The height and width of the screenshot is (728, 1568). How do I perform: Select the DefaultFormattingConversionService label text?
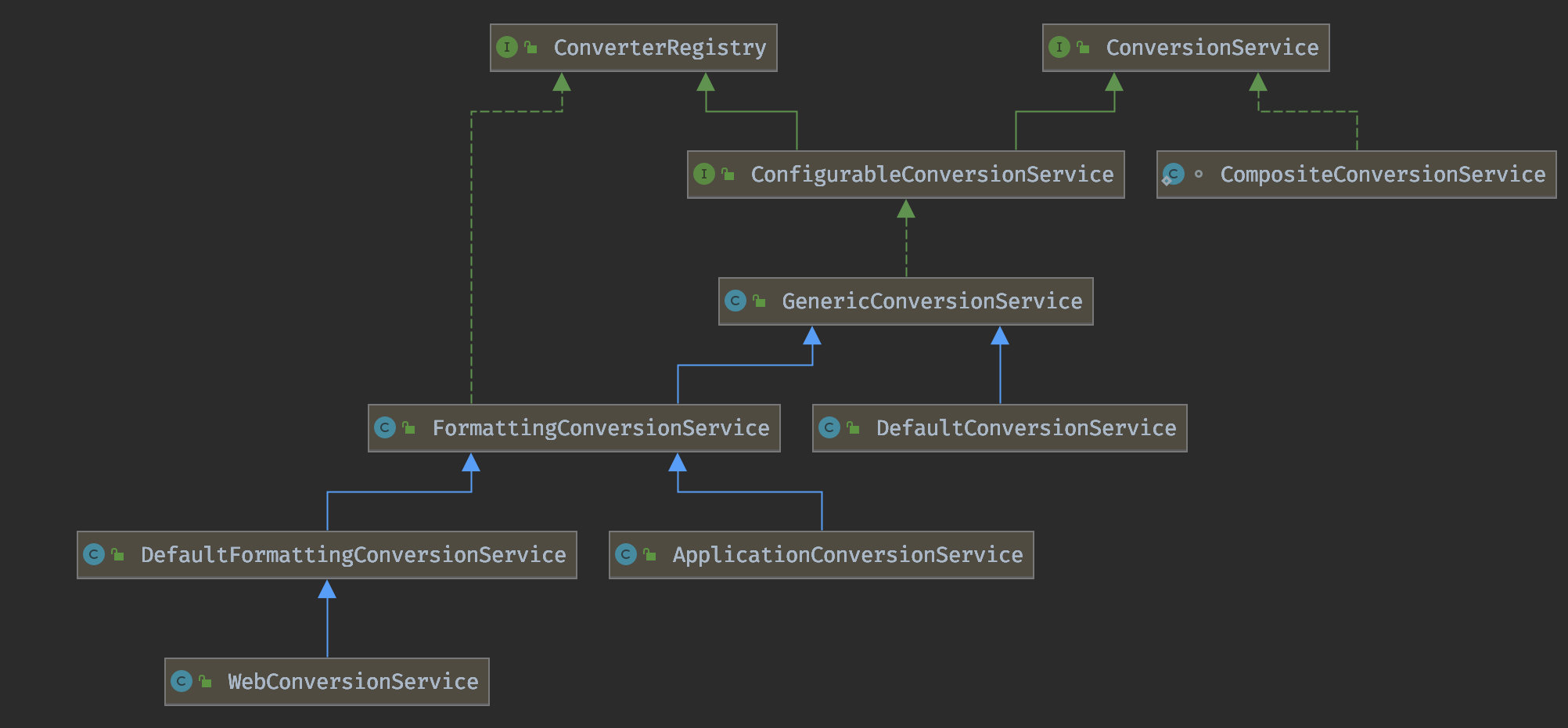[x=354, y=555]
